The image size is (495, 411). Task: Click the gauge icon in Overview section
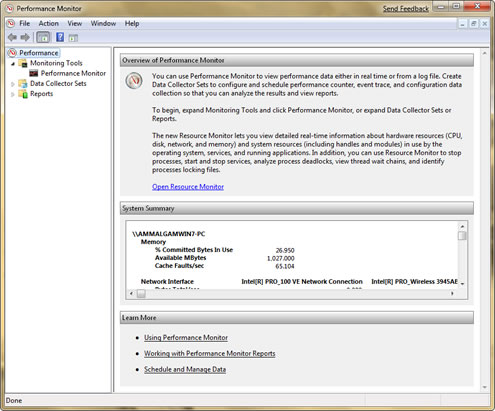tap(134, 81)
